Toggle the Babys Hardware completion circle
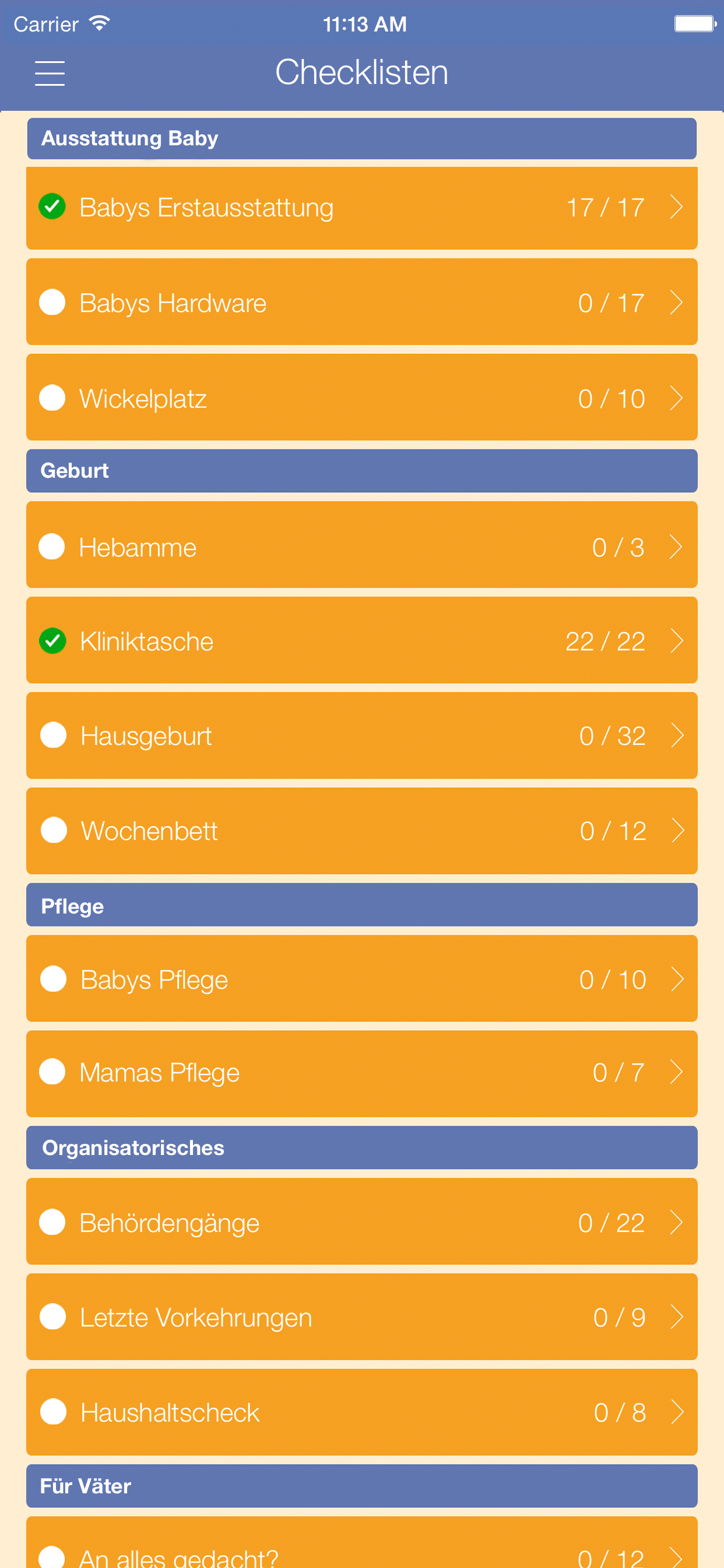The width and height of the screenshot is (724, 1568). (52, 302)
